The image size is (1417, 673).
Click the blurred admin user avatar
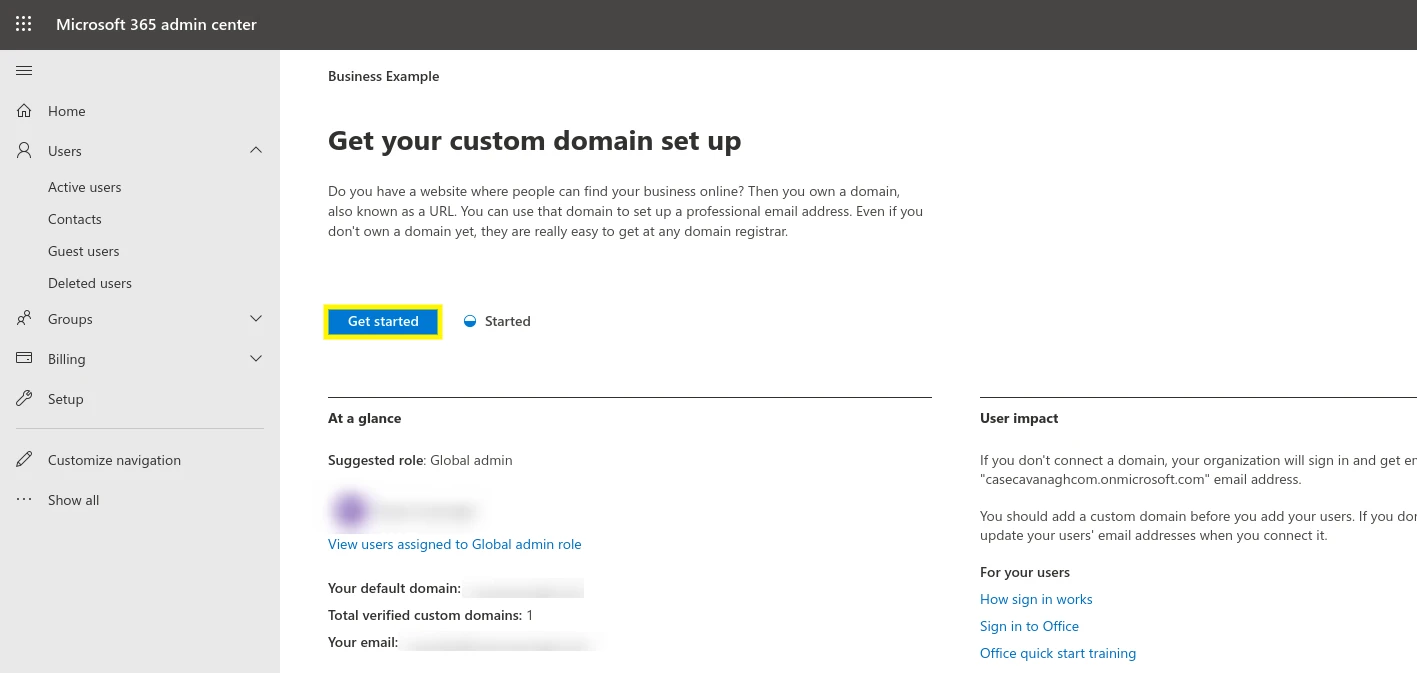pyautogui.click(x=350, y=511)
